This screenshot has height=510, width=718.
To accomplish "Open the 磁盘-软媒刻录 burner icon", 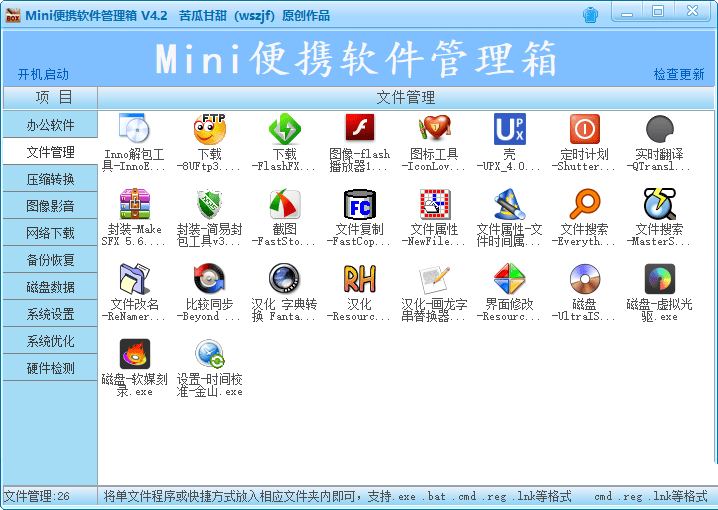I will [x=134, y=354].
